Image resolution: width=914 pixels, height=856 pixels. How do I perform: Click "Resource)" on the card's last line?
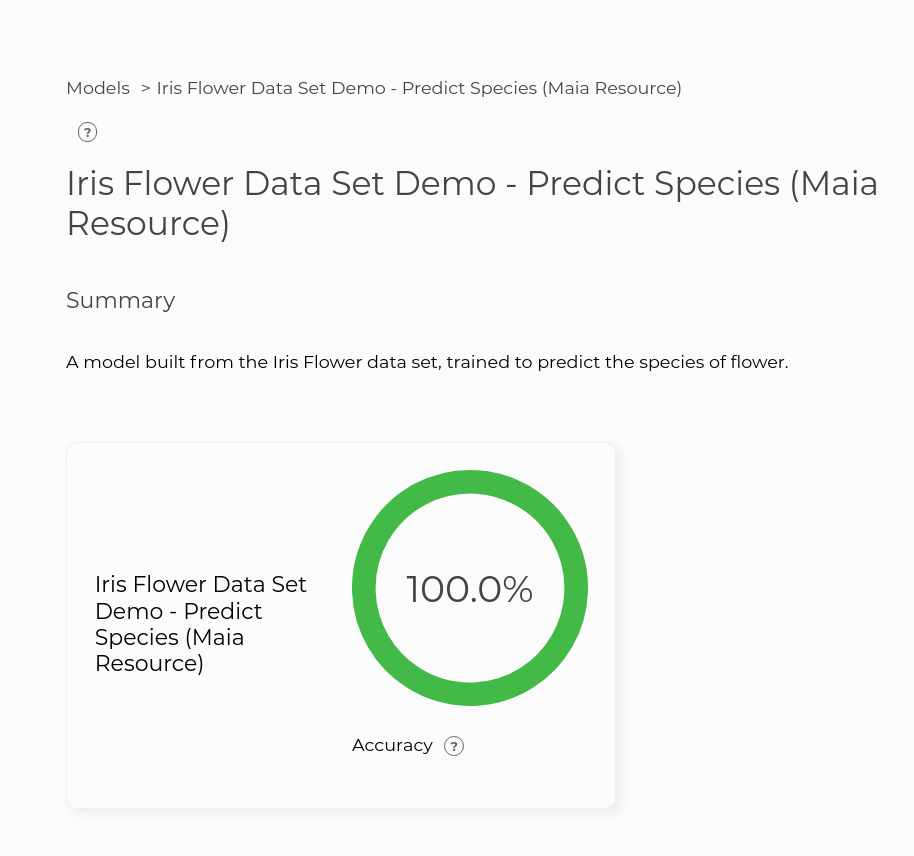[x=149, y=663]
